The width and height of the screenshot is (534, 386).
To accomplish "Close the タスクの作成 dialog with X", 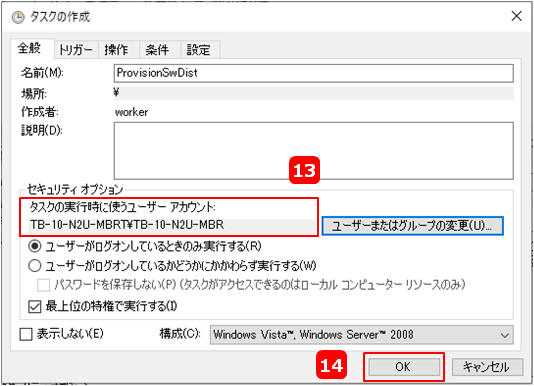I will (x=516, y=16).
